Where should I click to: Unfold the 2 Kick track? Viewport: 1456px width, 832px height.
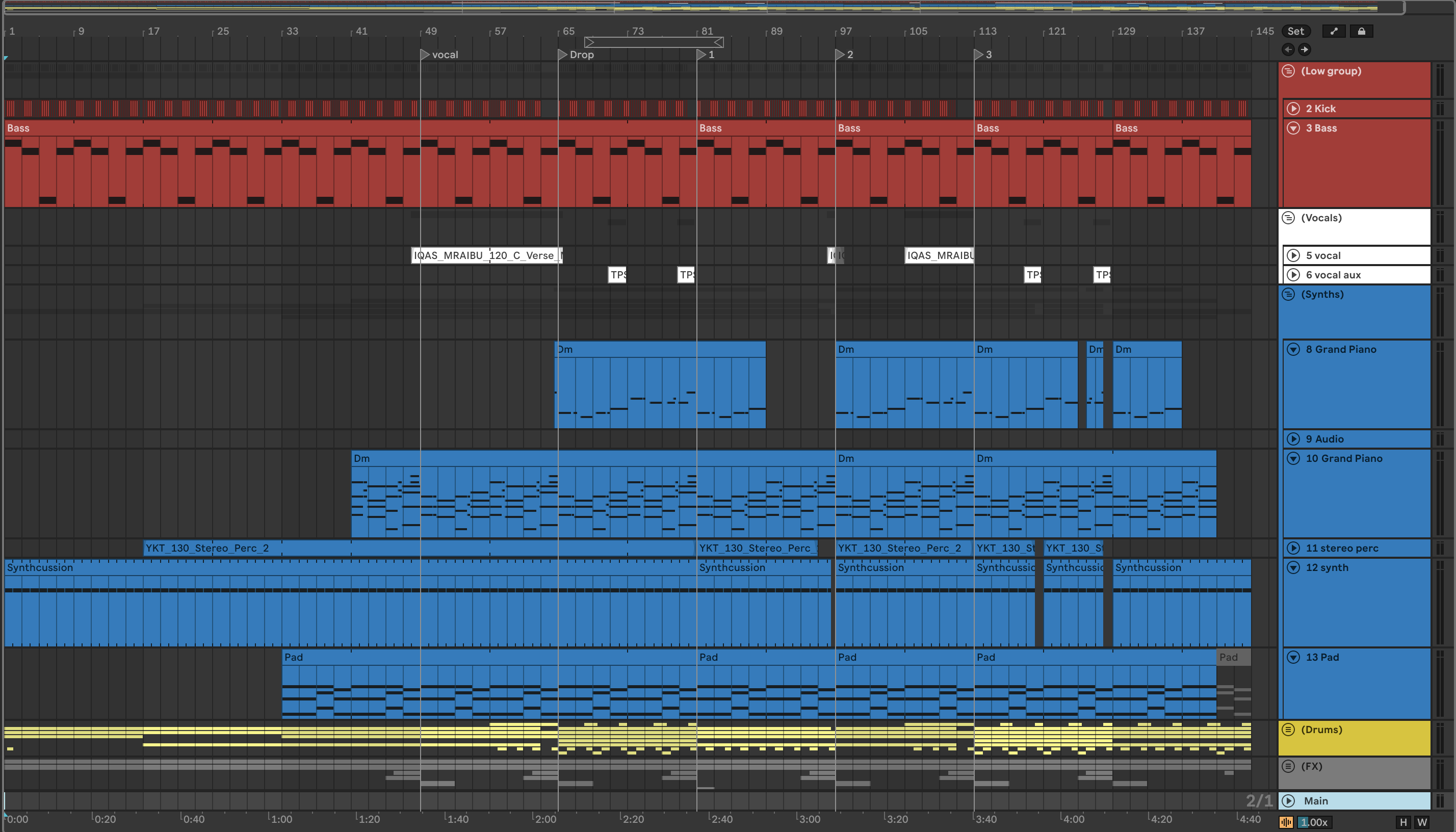click(1293, 109)
